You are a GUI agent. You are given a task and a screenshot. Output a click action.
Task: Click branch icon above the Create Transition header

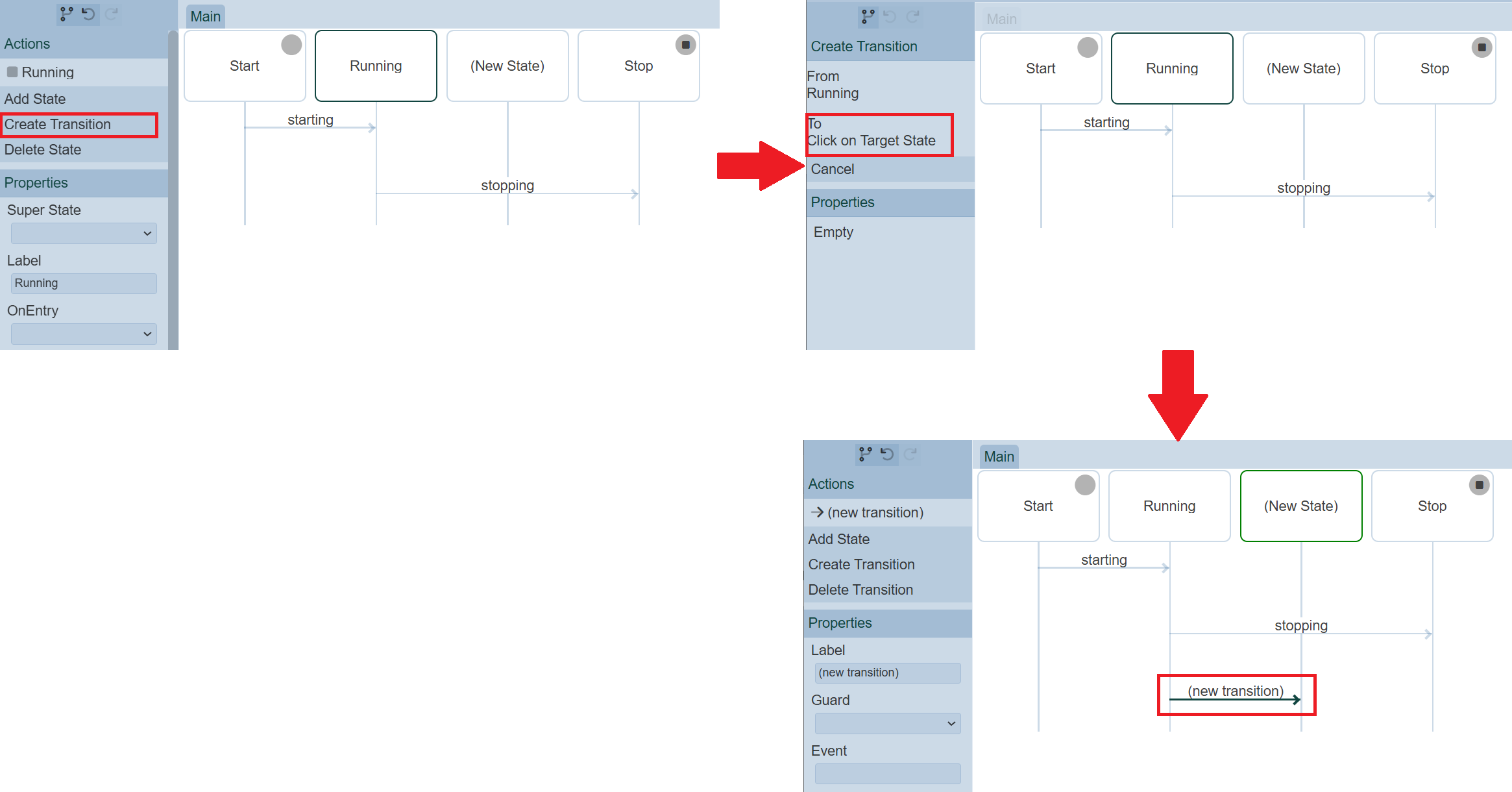[x=868, y=16]
